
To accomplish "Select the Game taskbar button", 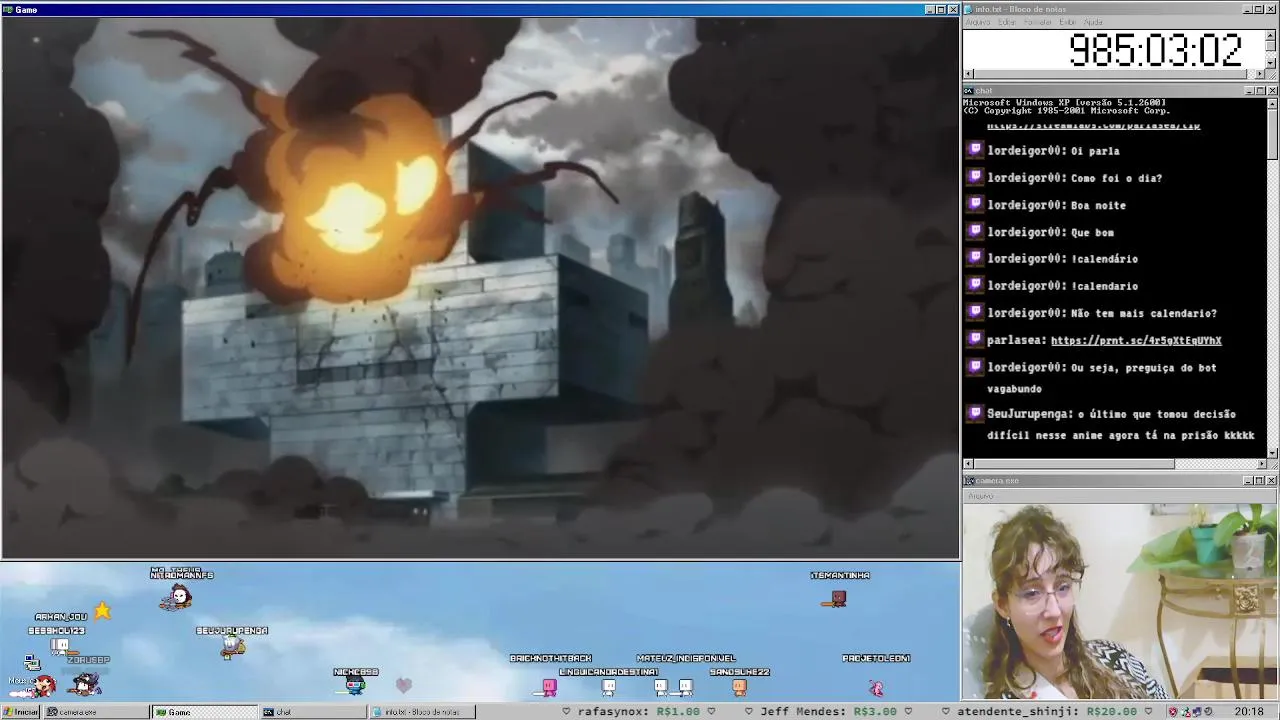I will [204, 712].
